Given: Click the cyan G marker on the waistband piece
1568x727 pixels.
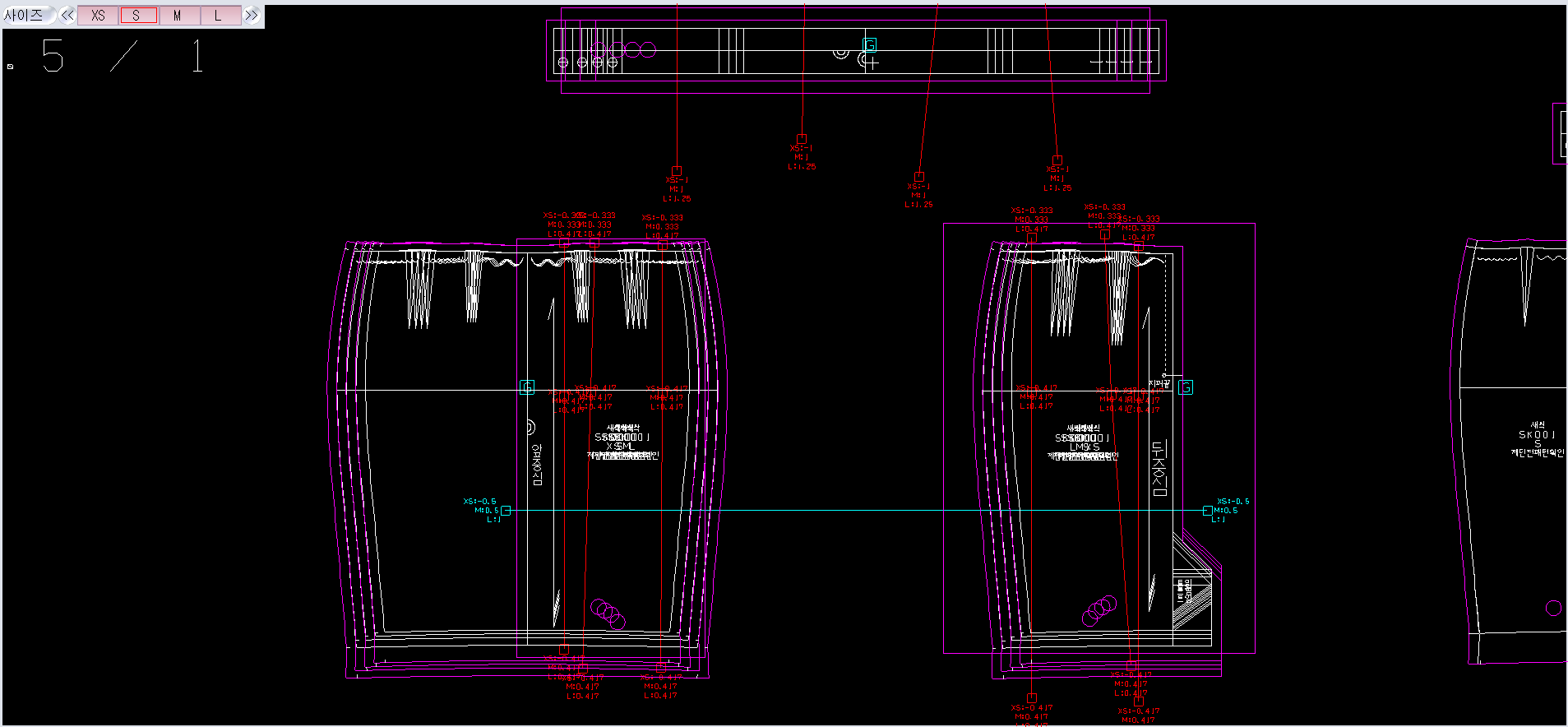Looking at the screenshot, I should [869, 44].
